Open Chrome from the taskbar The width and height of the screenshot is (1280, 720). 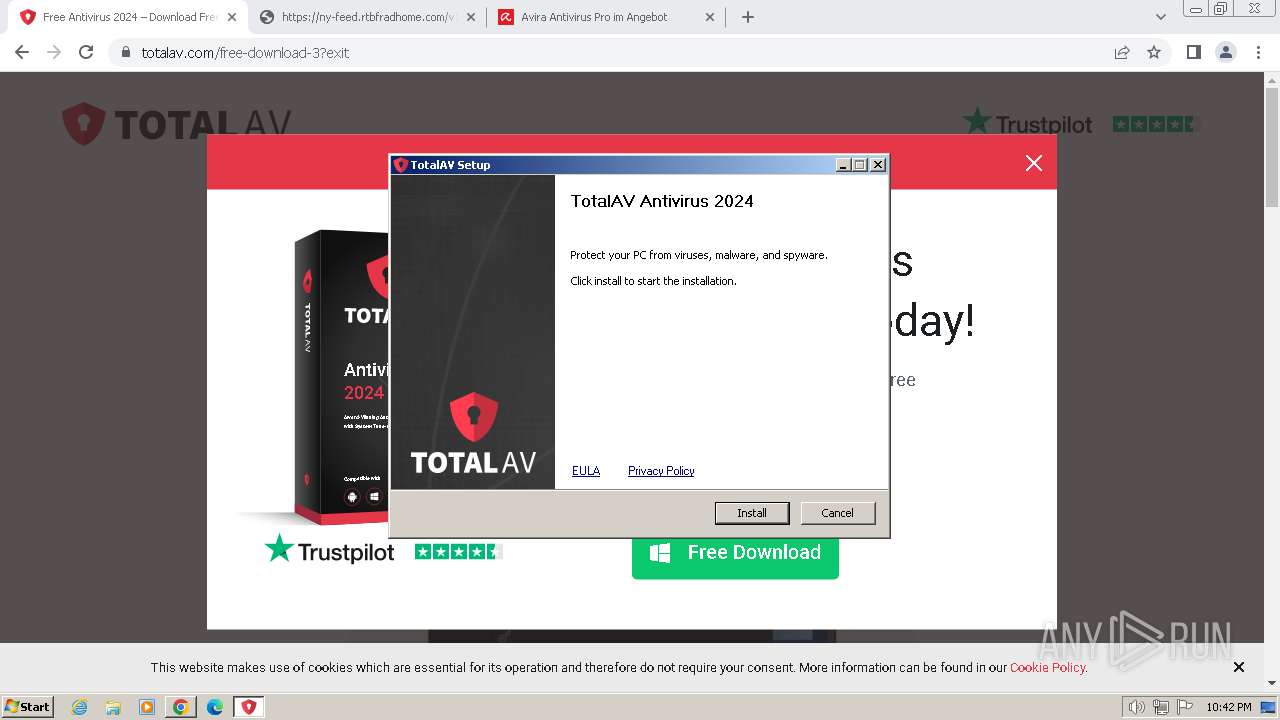pyautogui.click(x=181, y=707)
